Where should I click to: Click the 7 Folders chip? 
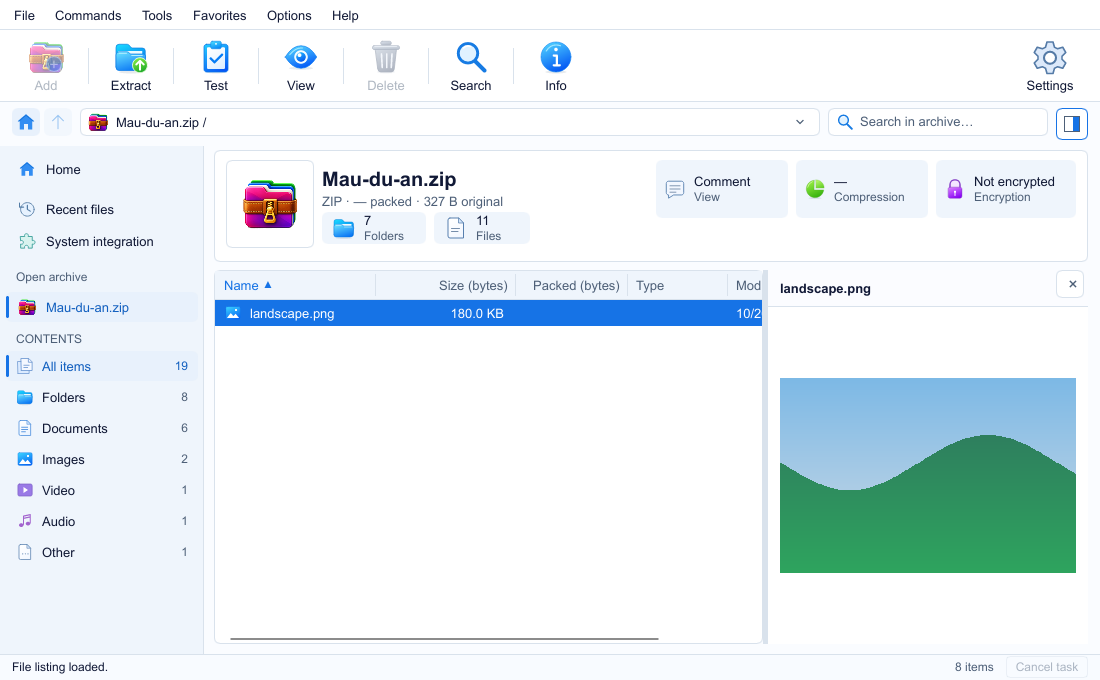[x=374, y=228]
